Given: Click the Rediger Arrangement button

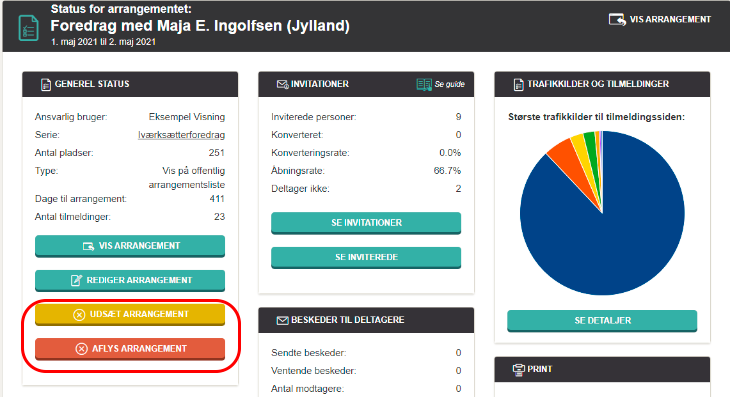Looking at the screenshot, I should point(130,280).
